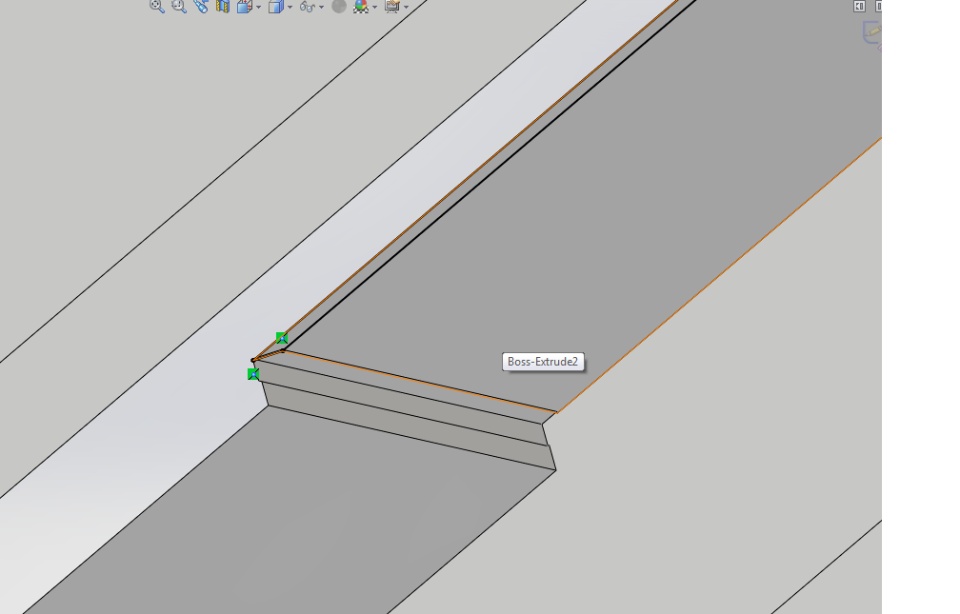This screenshot has width=960, height=614.
Task: Select the lower green sketch relation marker
Action: coord(253,374)
